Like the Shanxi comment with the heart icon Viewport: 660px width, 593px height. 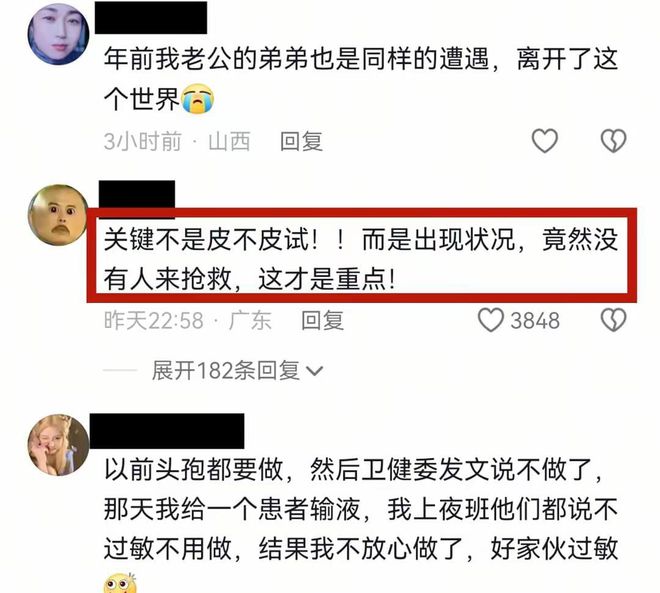pos(545,141)
